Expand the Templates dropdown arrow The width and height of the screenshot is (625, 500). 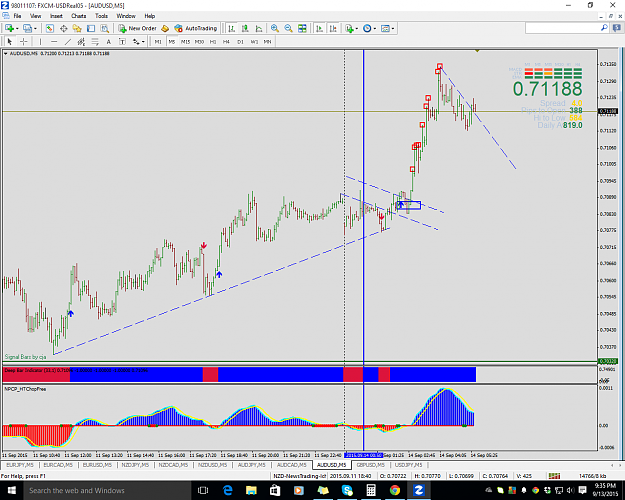tap(393, 28)
